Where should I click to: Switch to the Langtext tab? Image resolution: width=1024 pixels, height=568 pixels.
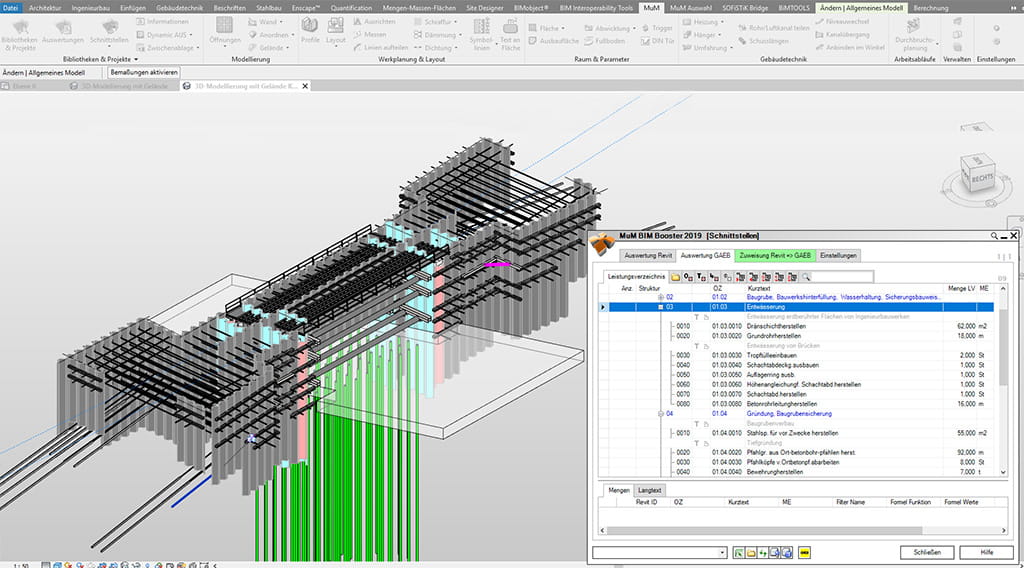point(649,490)
